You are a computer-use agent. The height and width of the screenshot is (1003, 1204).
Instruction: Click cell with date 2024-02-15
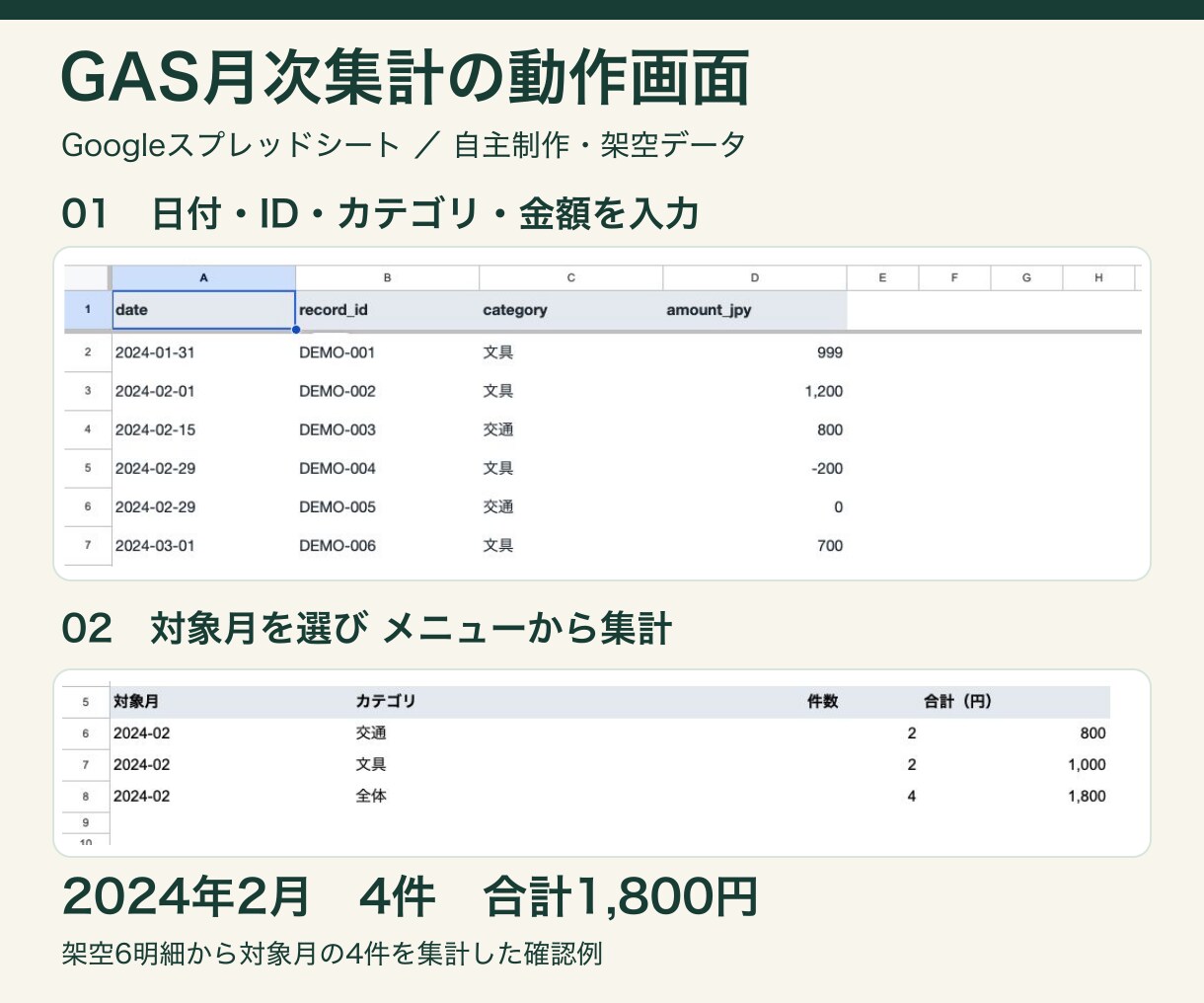tap(203, 429)
